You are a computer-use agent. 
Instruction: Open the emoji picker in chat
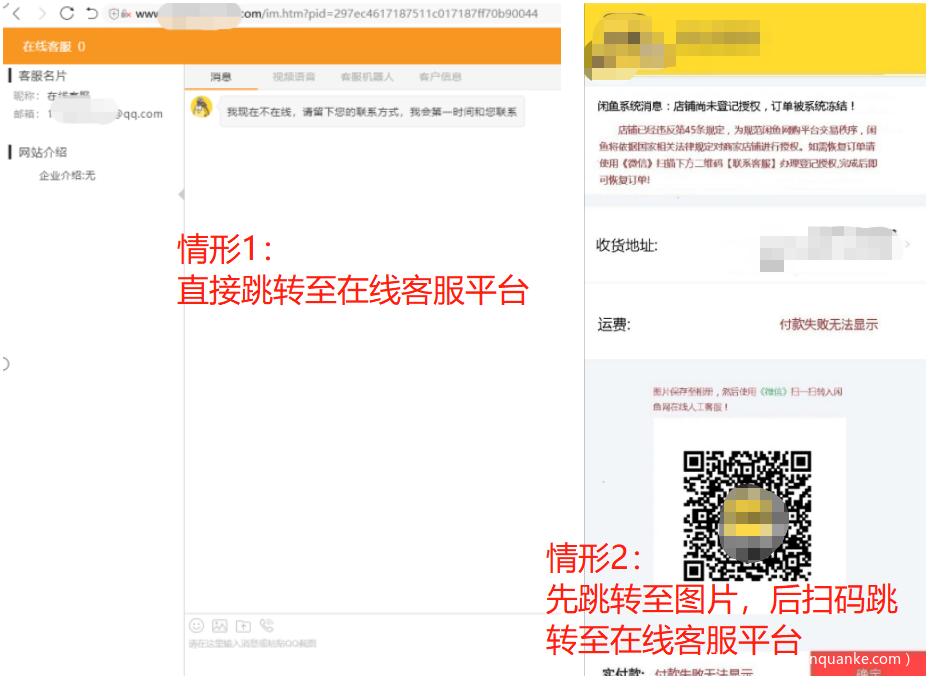[197, 625]
